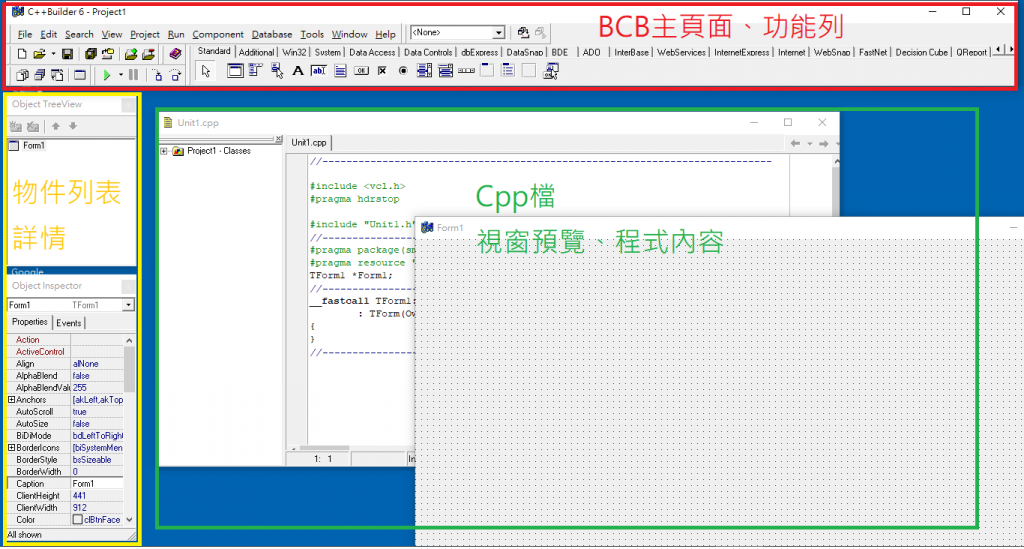Close the class explorer pane in editor
Viewport: 1024px width, 549px height.
click(x=279, y=139)
